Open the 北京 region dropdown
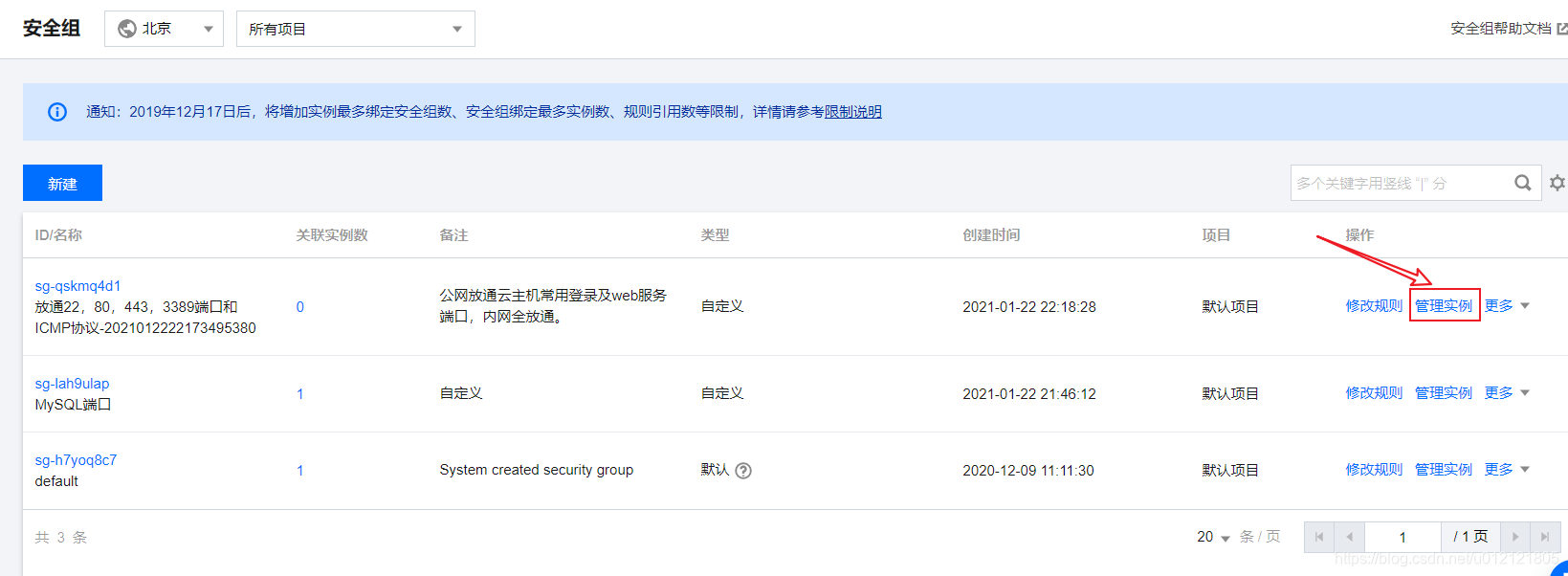 point(164,29)
